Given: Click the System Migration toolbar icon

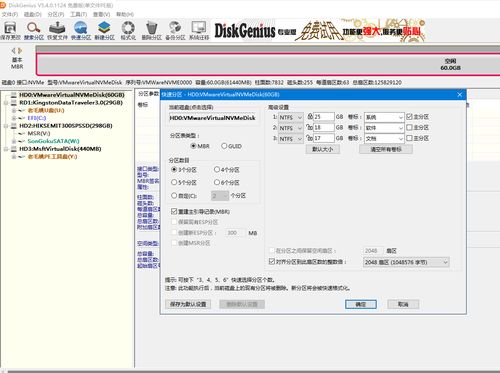Looking at the screenshot, I should [x=199, y=28].
